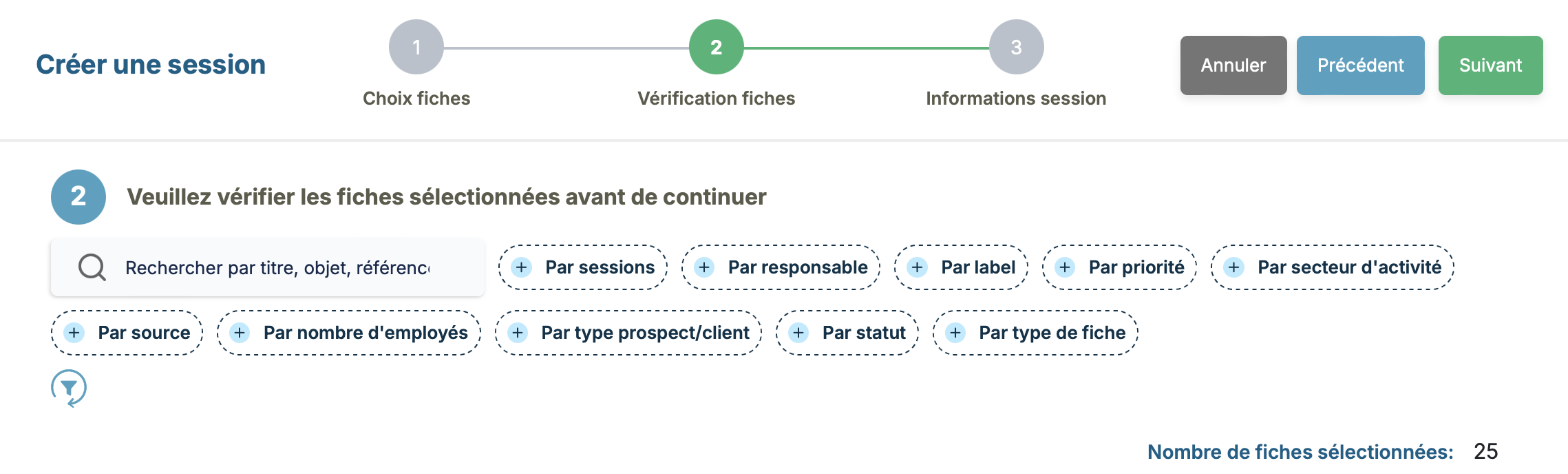
Task: Open the Par type prospect/client filter
Action: [x=628, y=333]
